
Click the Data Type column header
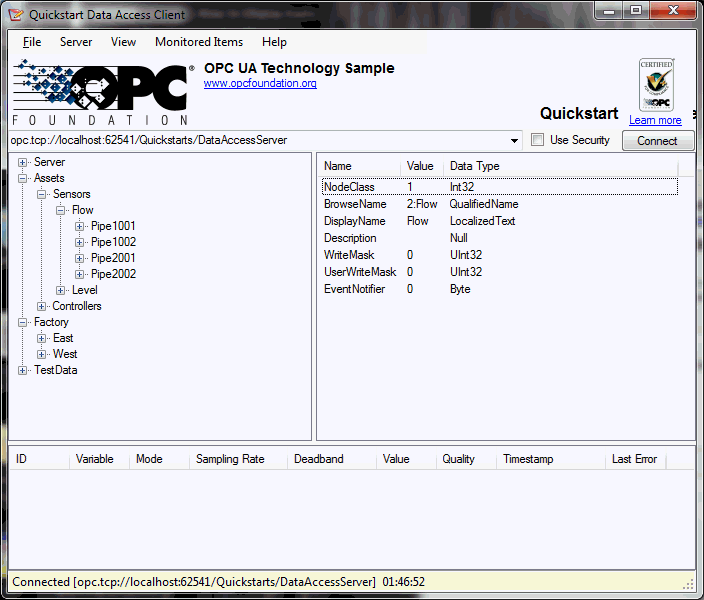tap(562, 166)
